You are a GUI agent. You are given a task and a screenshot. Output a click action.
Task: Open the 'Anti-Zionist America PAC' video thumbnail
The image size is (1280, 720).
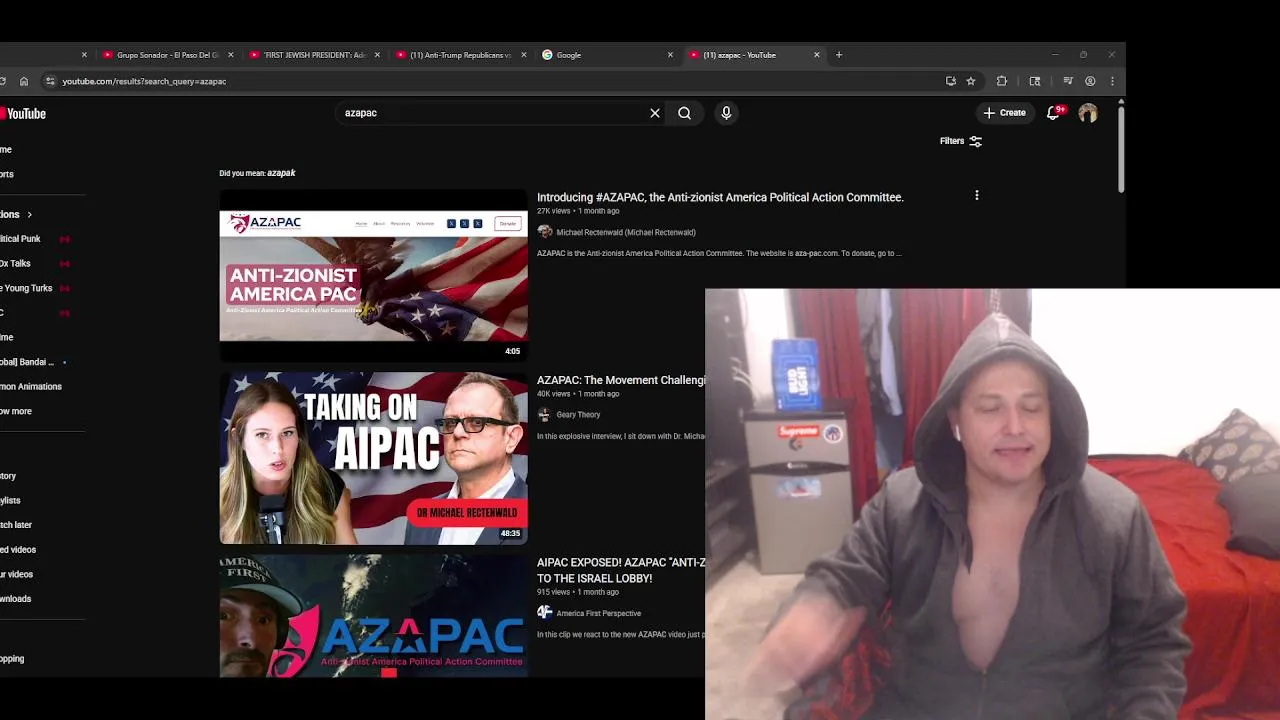click(x=373, y=275)
